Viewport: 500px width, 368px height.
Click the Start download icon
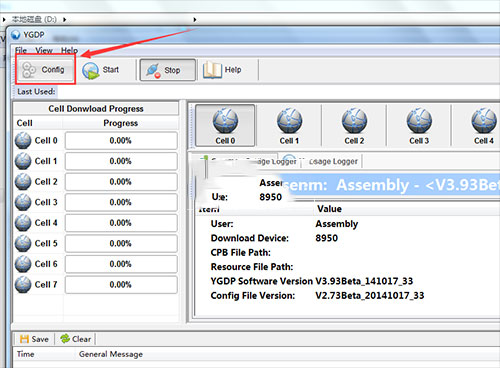pyautogui.click(x=90, y=70)
